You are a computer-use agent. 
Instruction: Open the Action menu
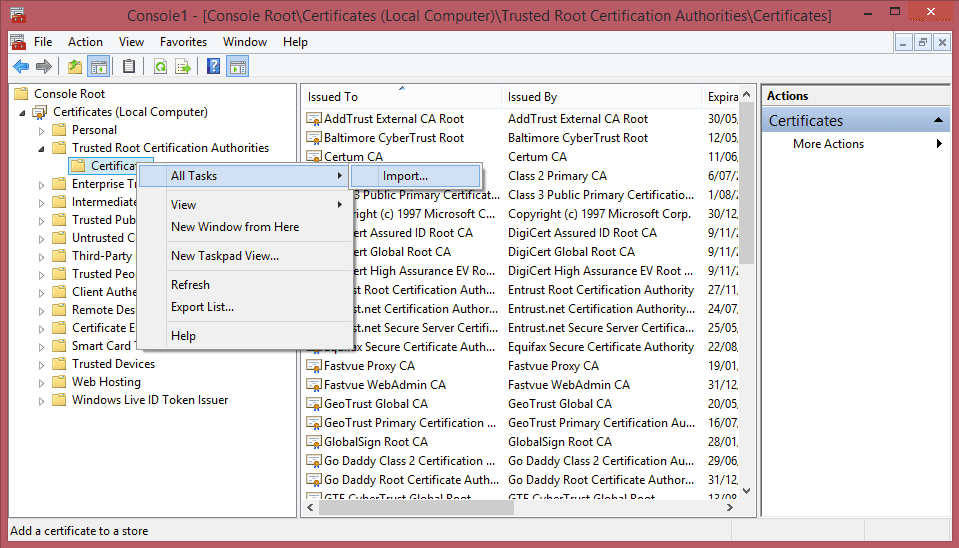(85, 42)
